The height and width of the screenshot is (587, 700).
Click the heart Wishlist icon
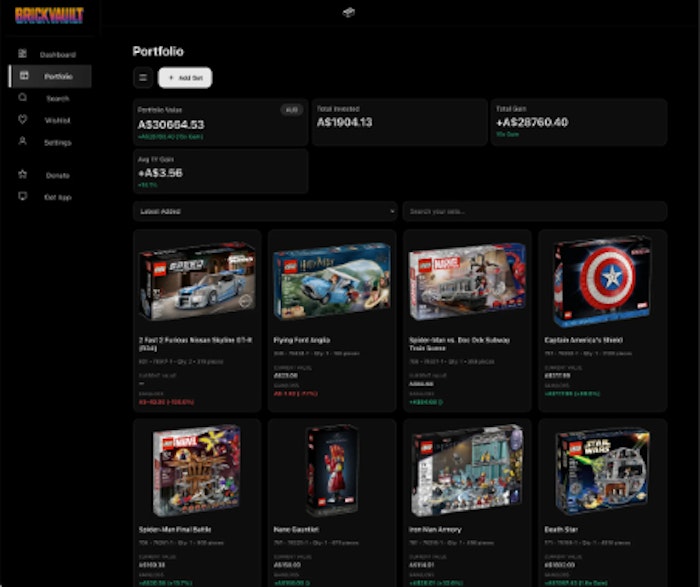(x=22, y=119)
